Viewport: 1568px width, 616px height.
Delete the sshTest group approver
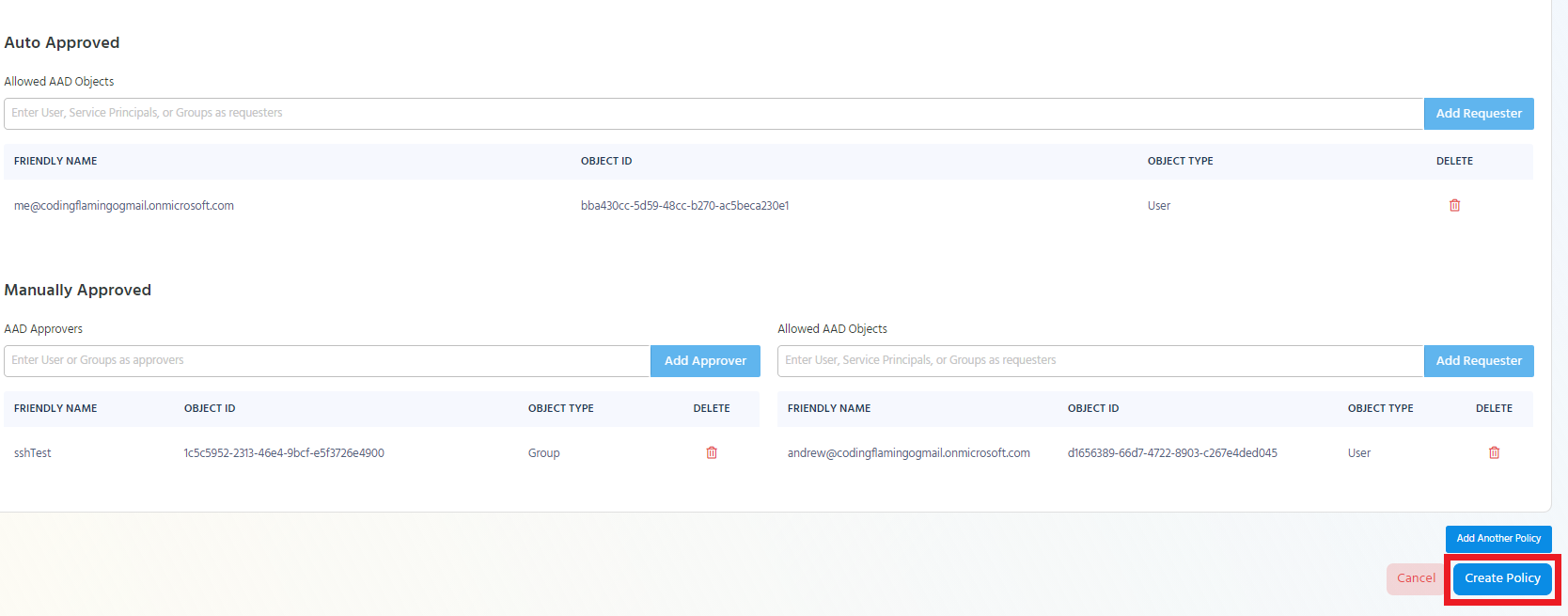click(712, 452)
